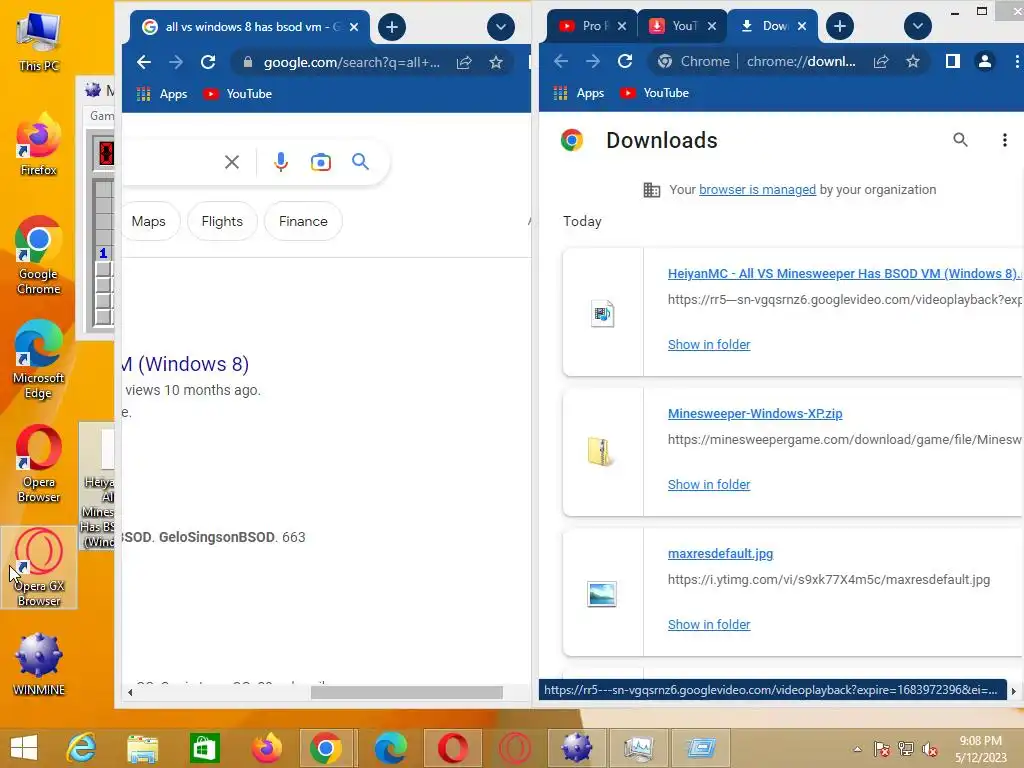Click Firefox icon in the taskbar
Viewport: 1024px width, 768px height.
(266, 748)
